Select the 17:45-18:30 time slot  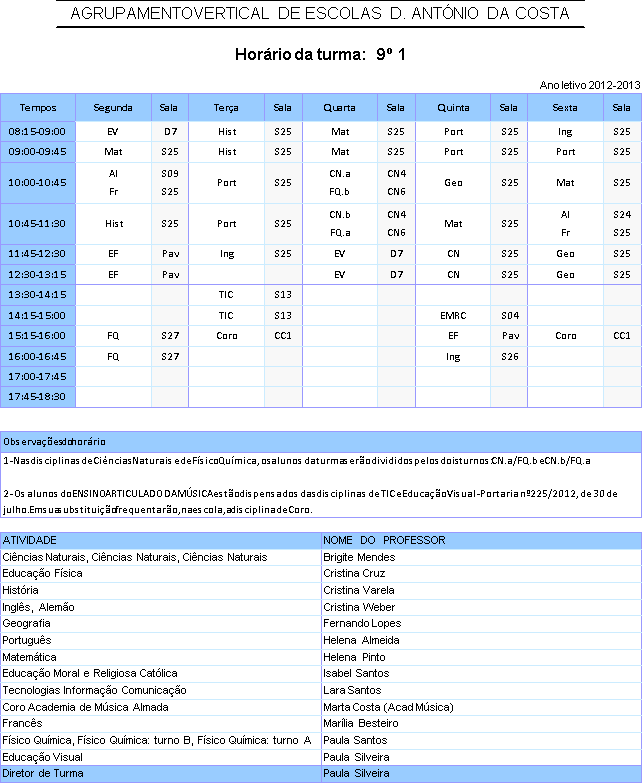tap(38, 397)
